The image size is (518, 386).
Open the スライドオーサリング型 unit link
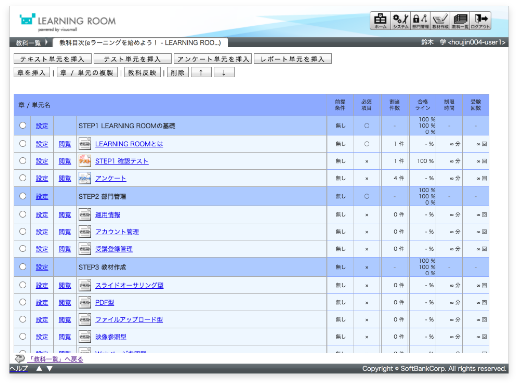coord(129,285)
